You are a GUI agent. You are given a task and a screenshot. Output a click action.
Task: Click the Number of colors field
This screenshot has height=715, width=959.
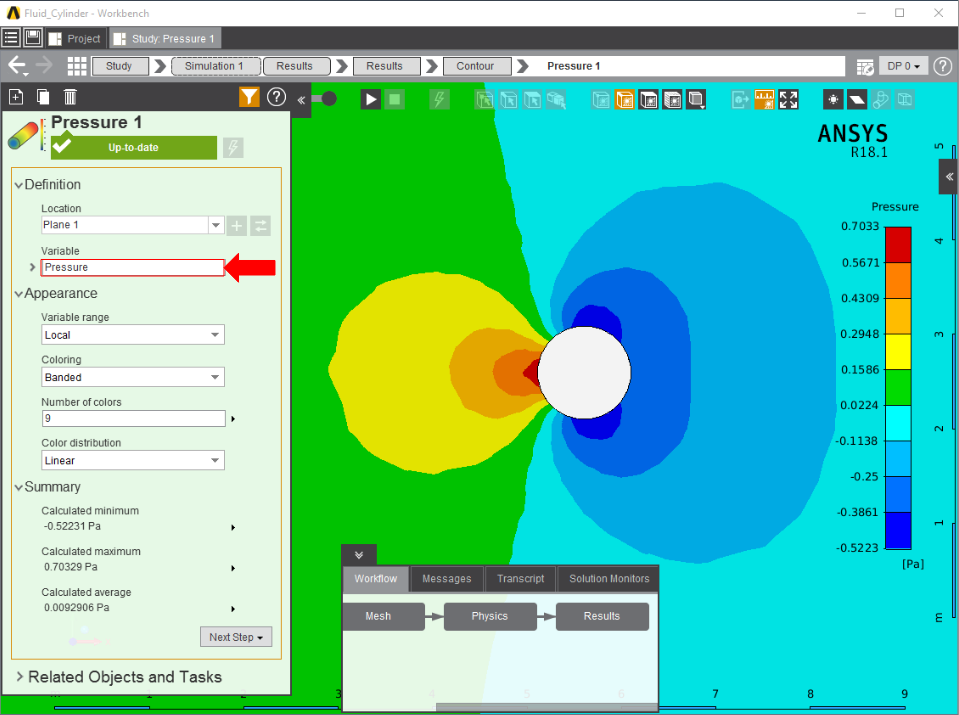pos(133,418)
